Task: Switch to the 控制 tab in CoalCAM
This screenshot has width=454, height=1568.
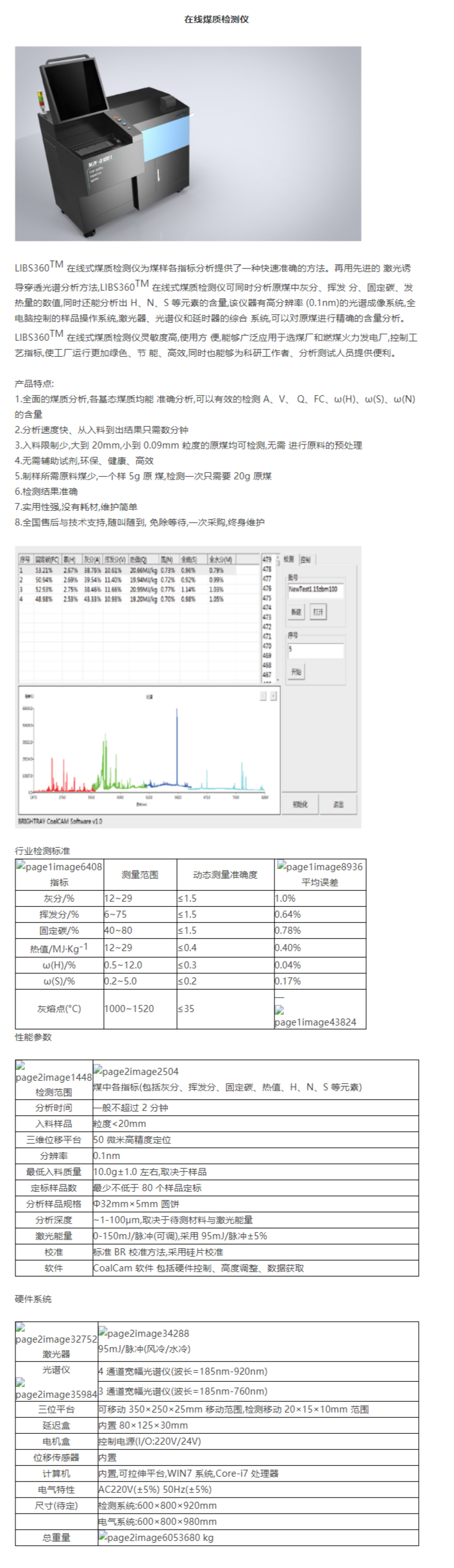Action: [x=306, y=559]
